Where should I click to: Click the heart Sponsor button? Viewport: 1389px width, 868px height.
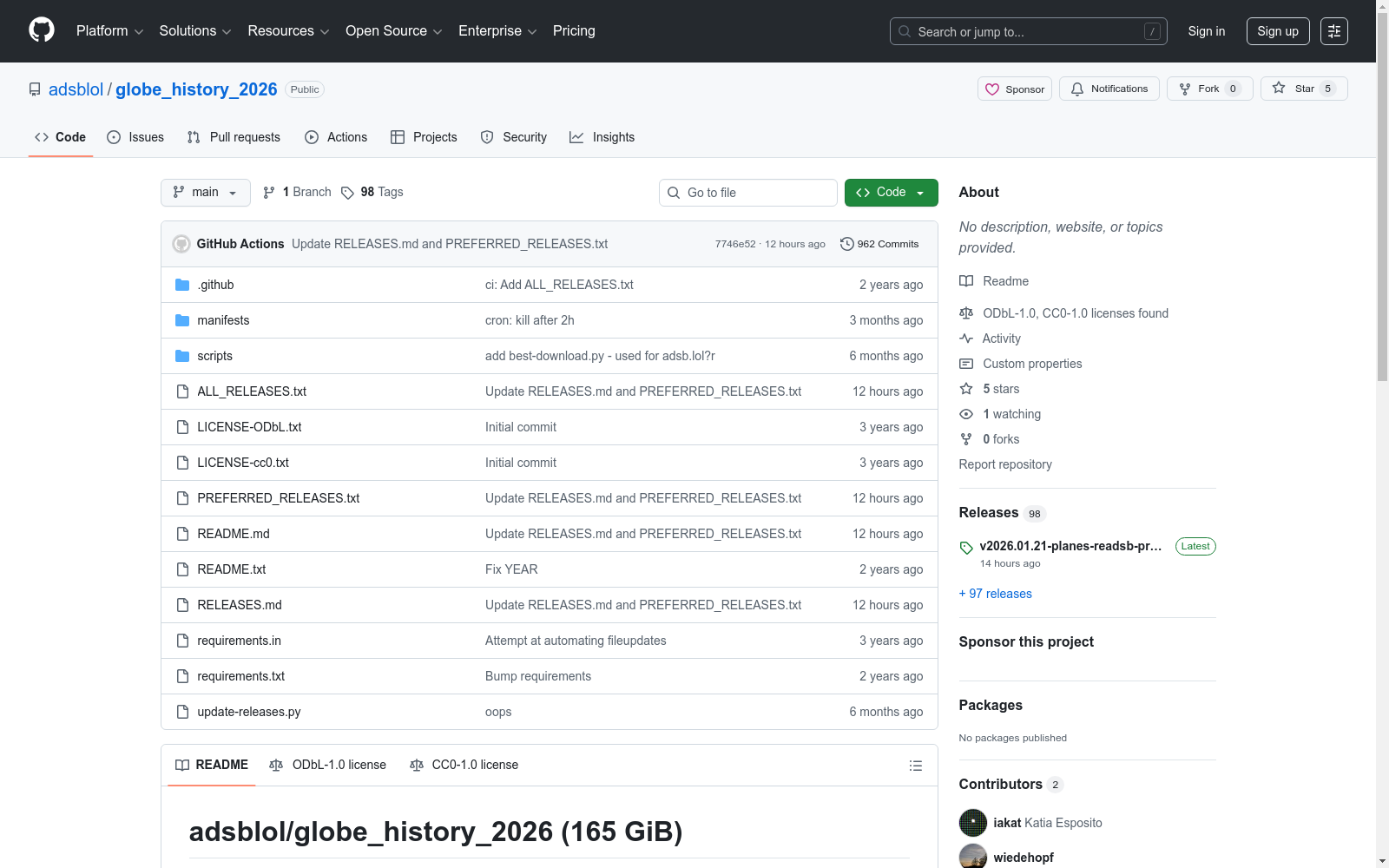coord(1015,89)
